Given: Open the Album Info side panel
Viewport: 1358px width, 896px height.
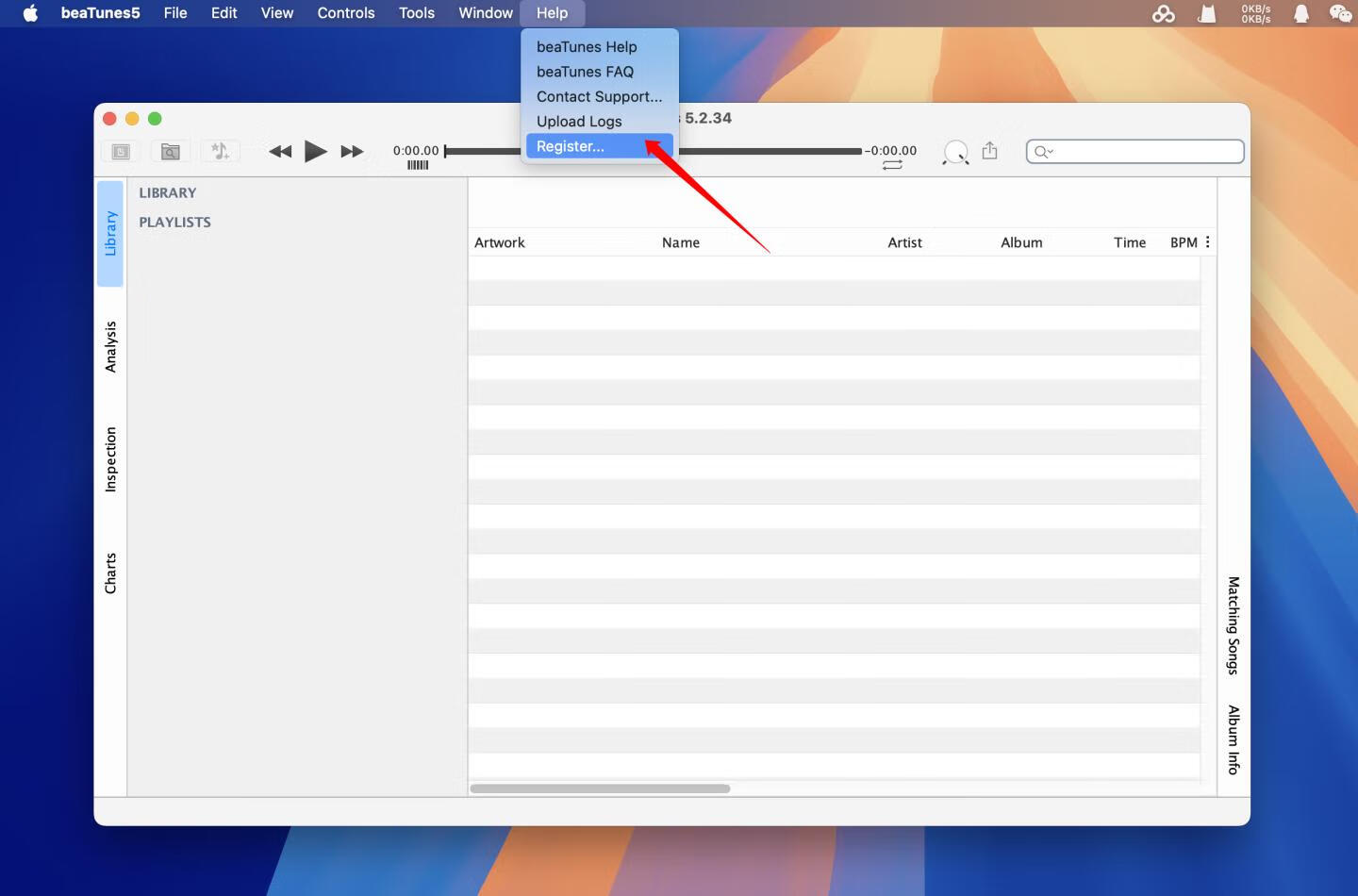Looking at the screenshot, I should point(1233,739).
